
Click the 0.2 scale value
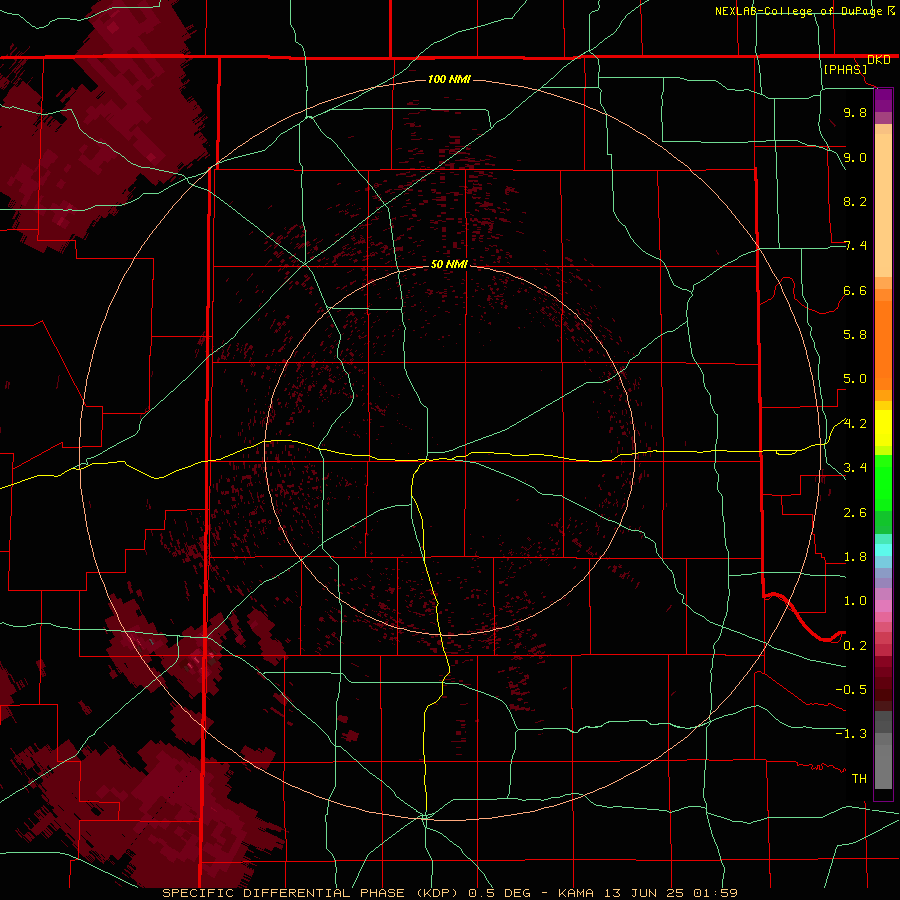855,646
